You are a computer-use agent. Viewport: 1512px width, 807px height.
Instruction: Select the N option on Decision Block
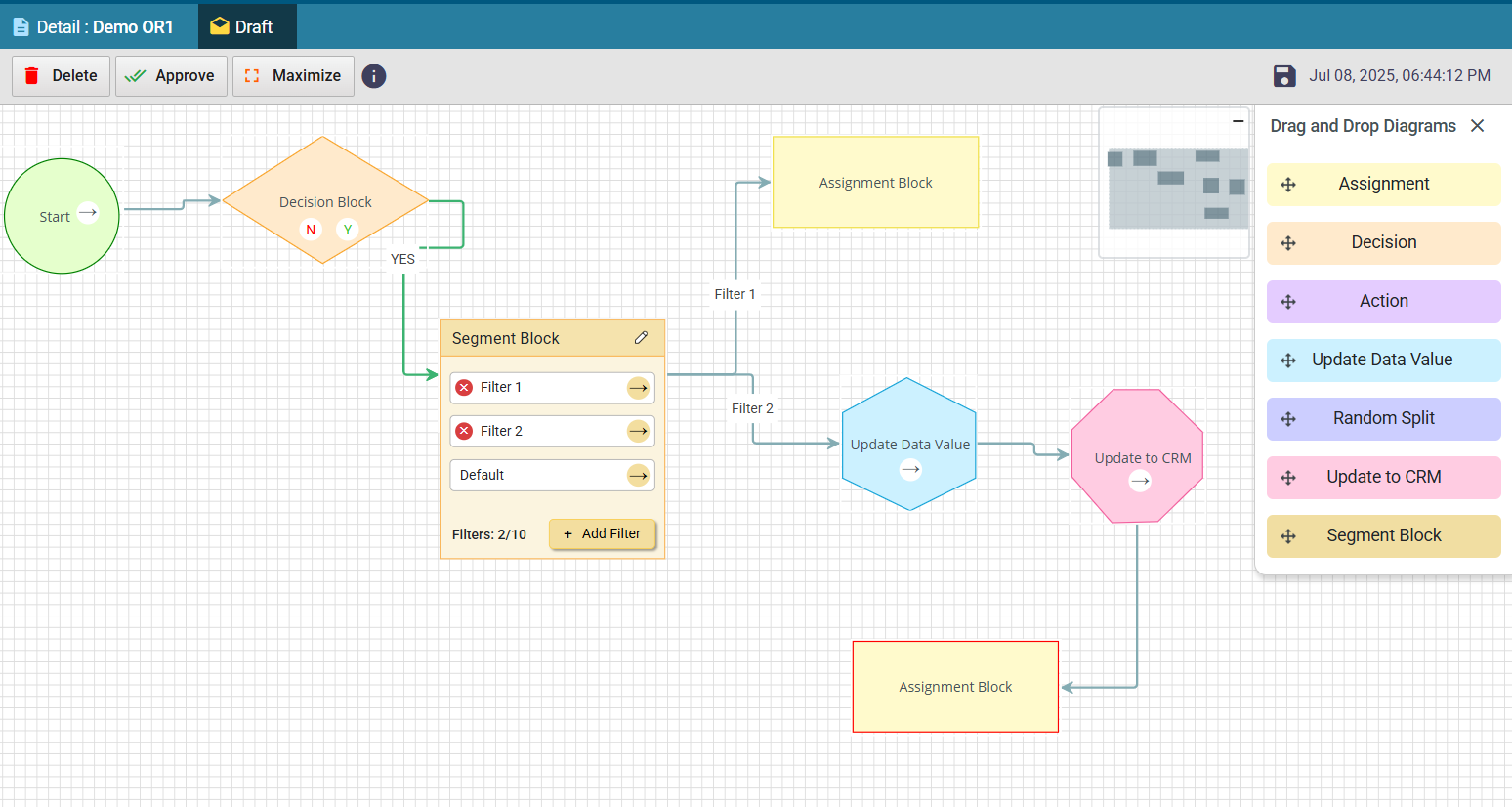coord(311,230)
